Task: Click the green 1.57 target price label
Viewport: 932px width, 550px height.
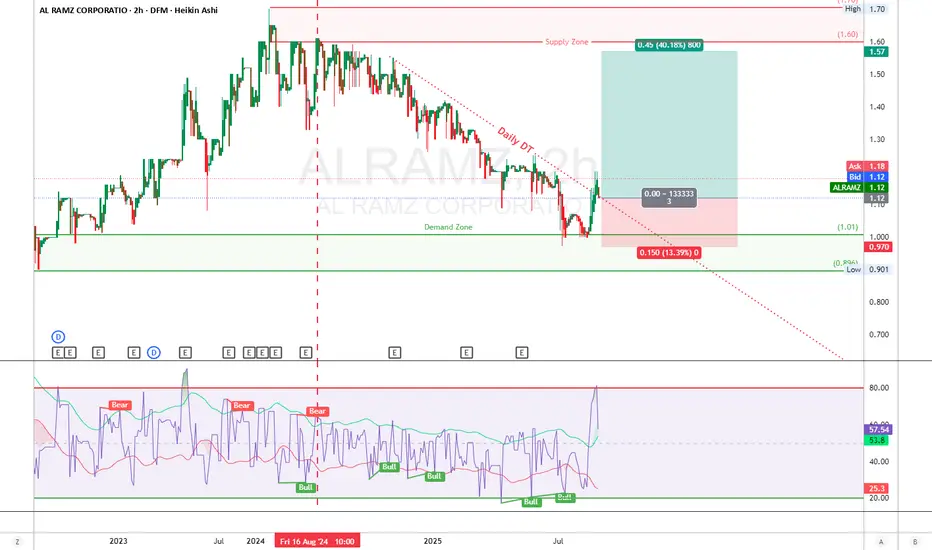Action: [876, 52]
